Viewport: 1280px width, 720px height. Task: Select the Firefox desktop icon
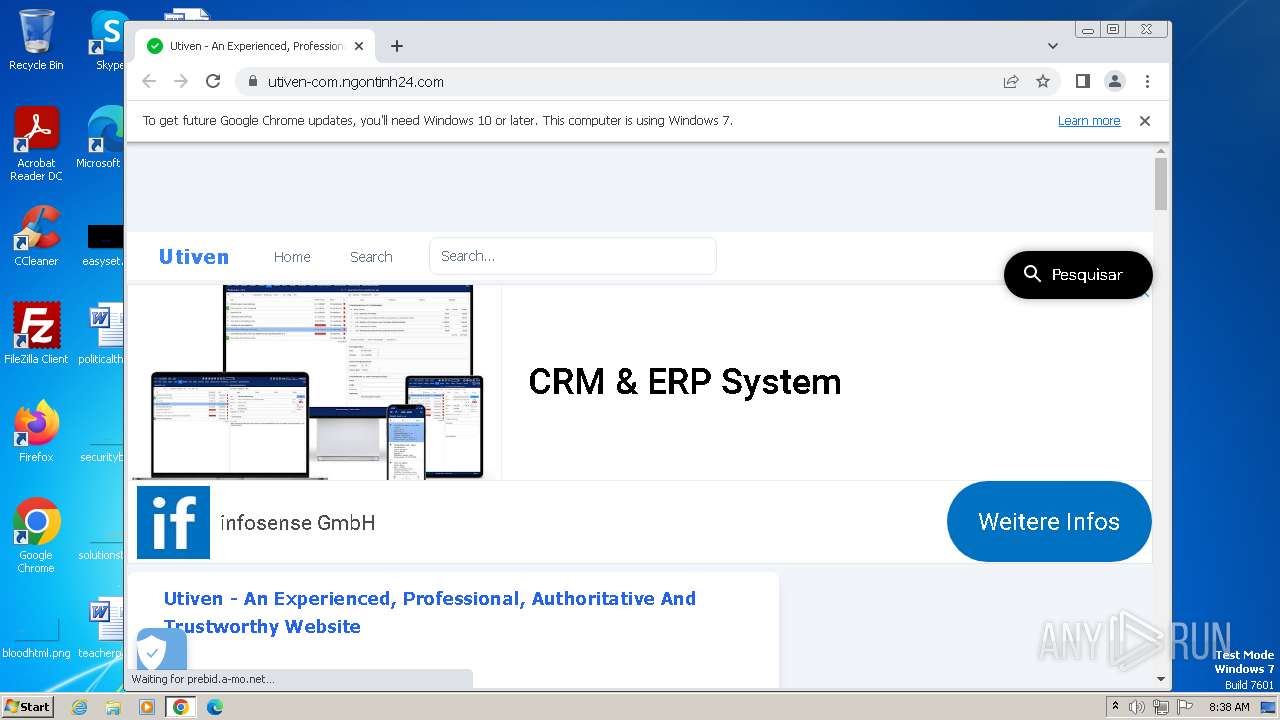[x=36, y=431]
